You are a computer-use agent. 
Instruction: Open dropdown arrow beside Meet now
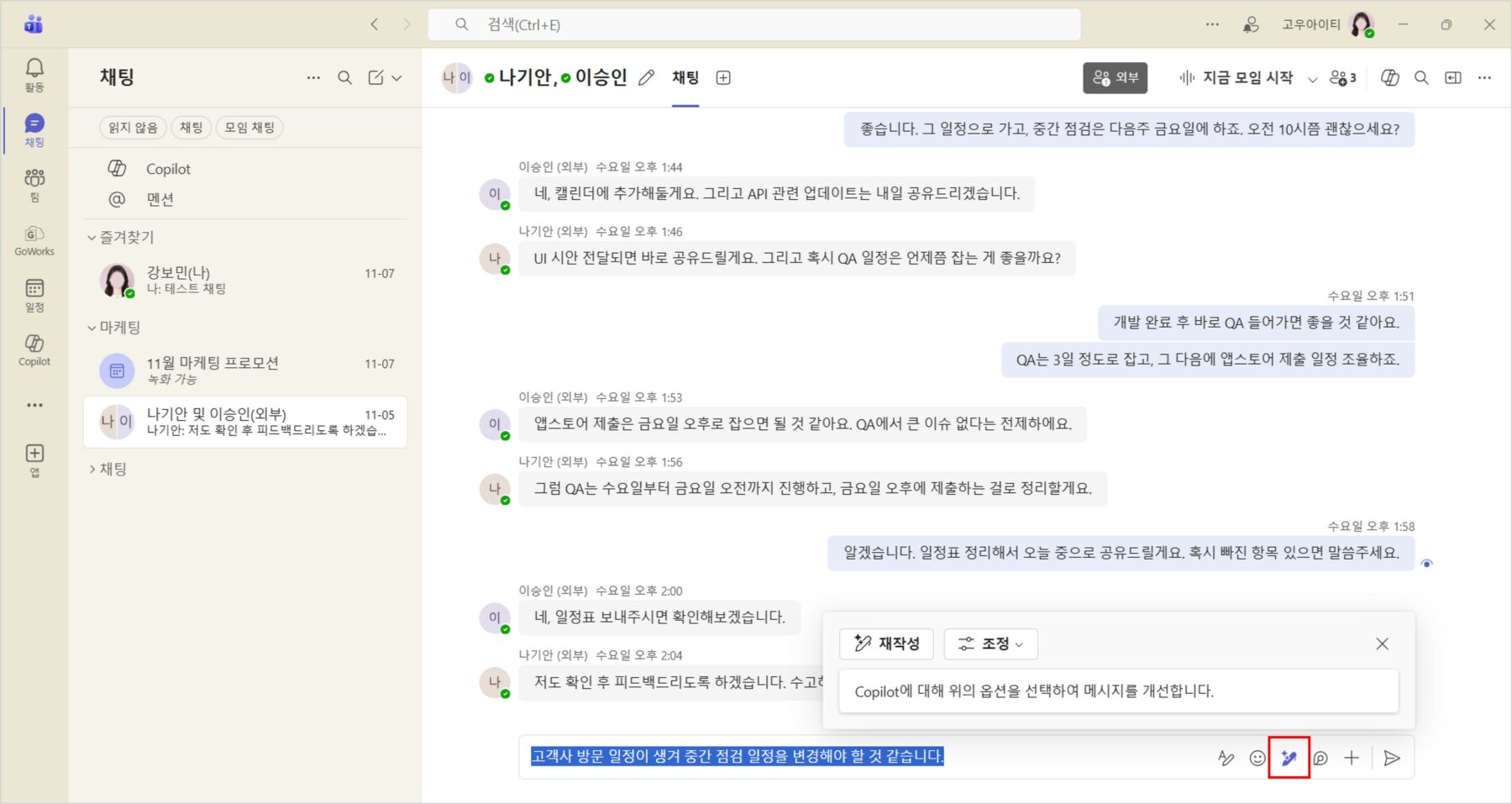click(x=1312, y=79)
